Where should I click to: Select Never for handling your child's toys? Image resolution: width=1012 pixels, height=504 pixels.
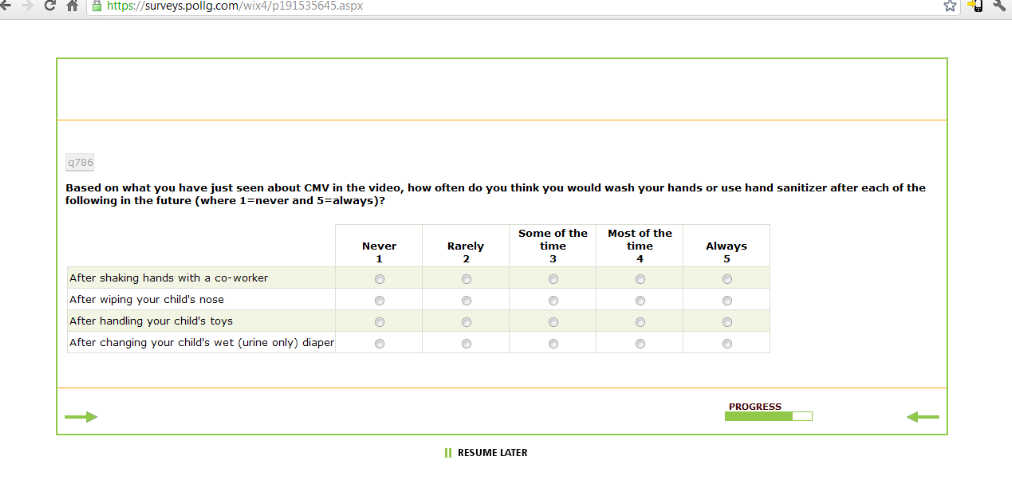coord(380,322)
